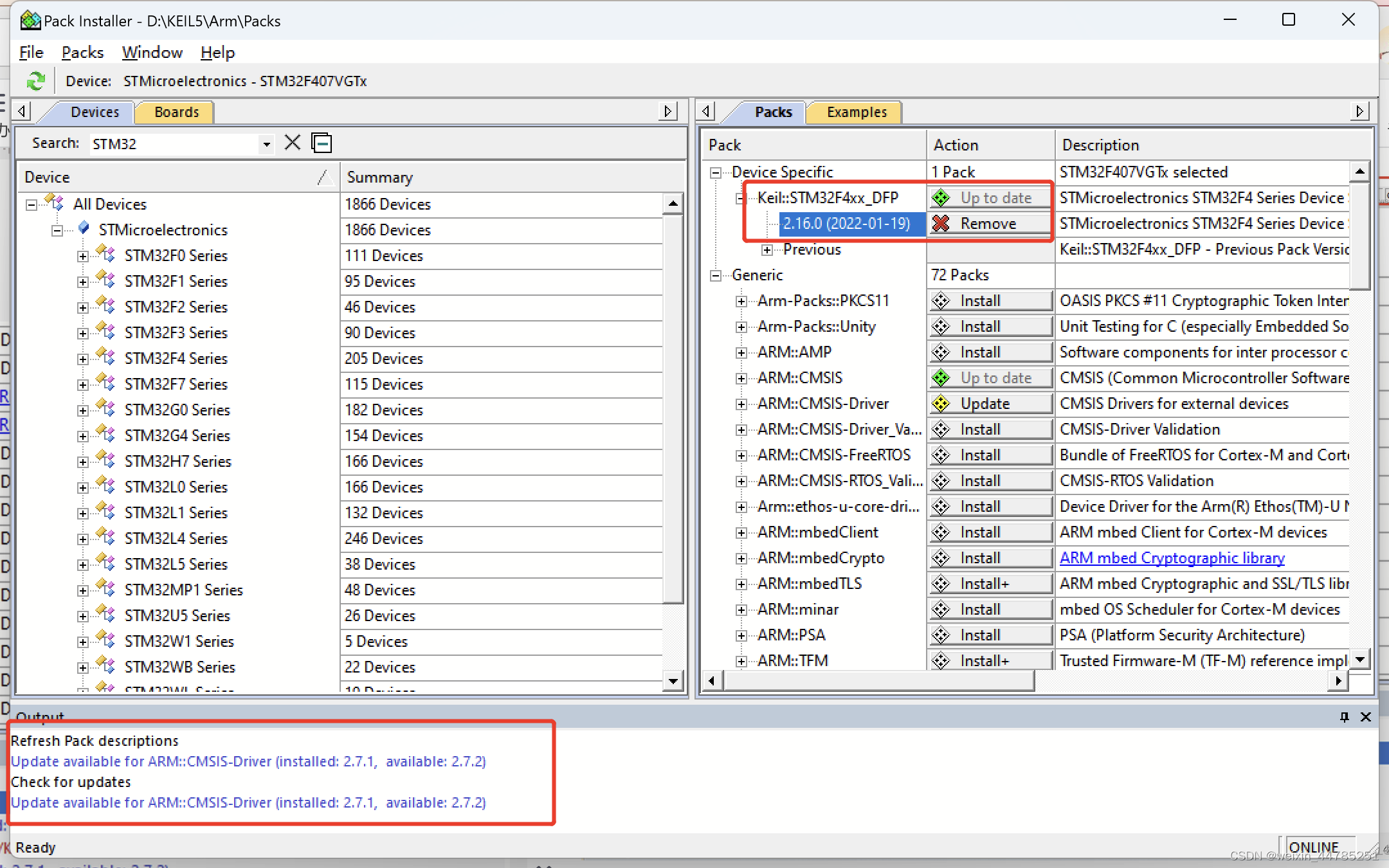
Task: Click the collapse all devices icon
Action: [321, 143]
